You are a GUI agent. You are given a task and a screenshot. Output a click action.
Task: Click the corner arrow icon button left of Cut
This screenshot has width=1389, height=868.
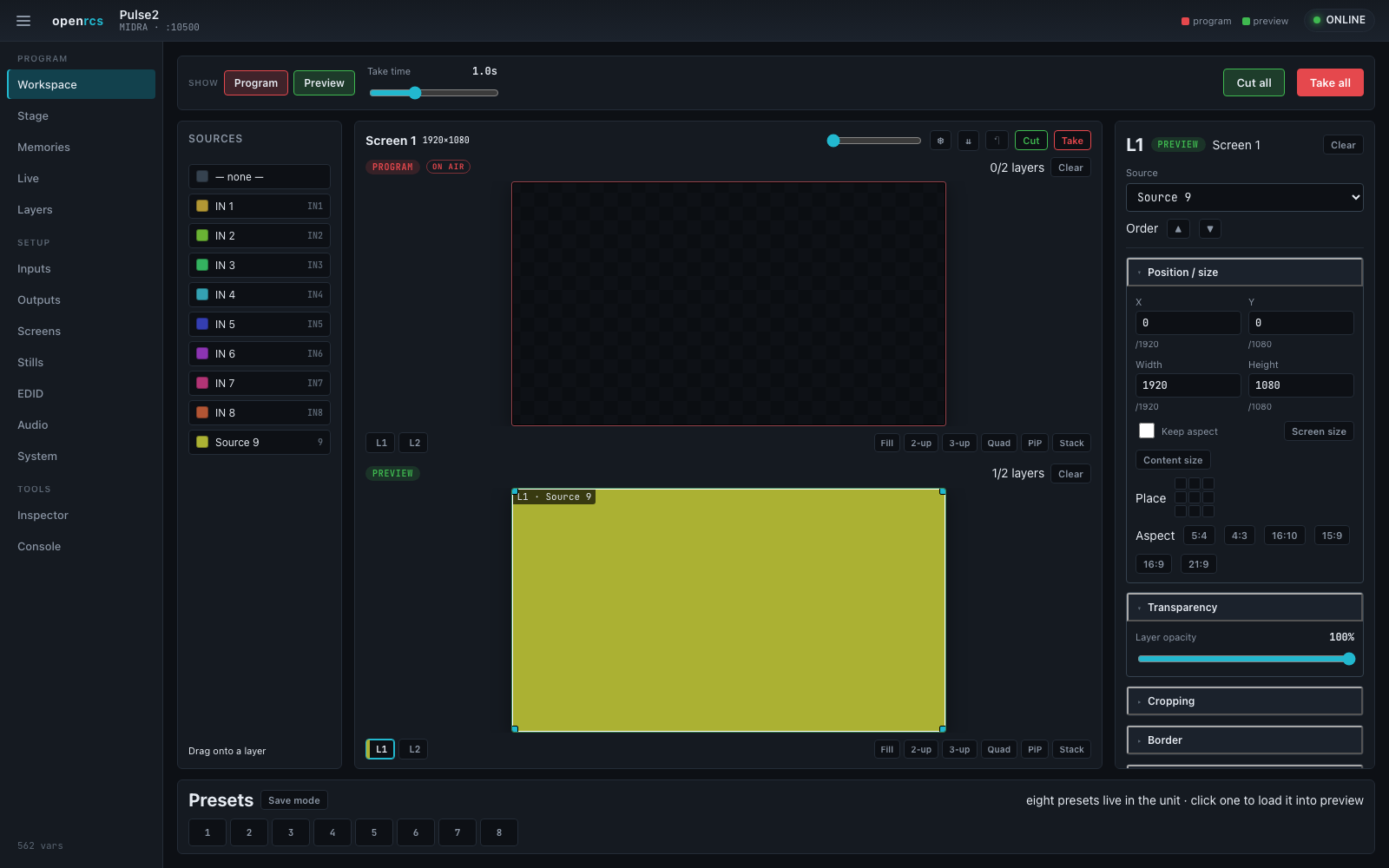(x=997, y=141)
